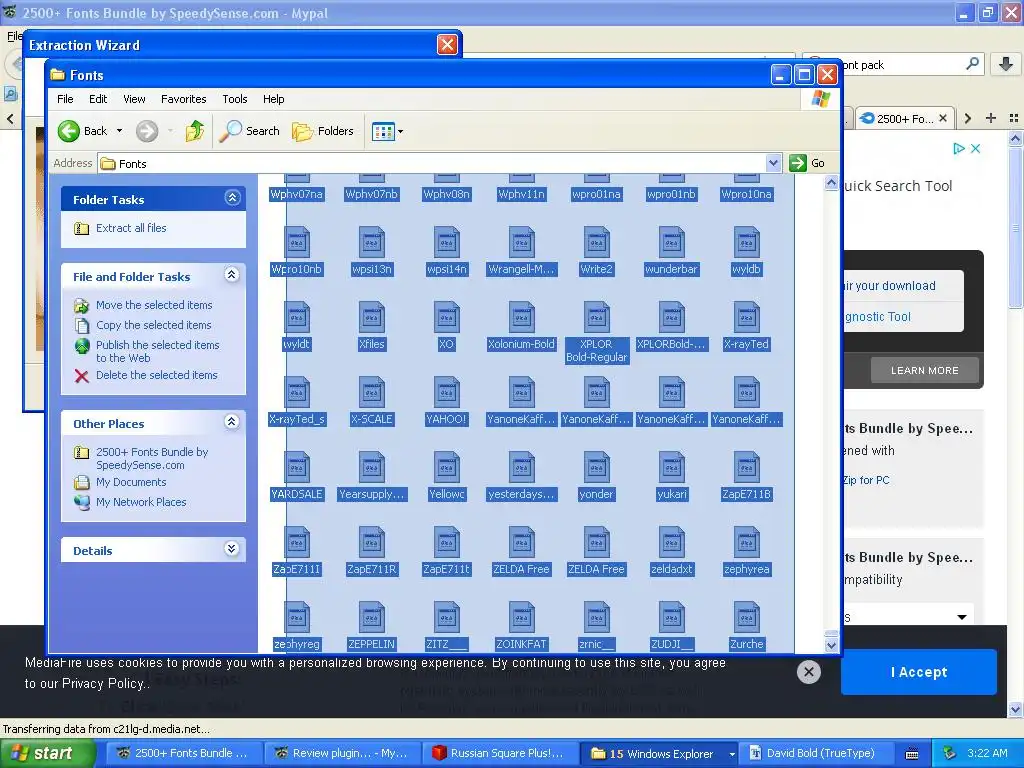Open 2500+ Fonts Bundle by SpeedySense.com place
Viewport: 1024px width, 768px height.
pos(152,458)
